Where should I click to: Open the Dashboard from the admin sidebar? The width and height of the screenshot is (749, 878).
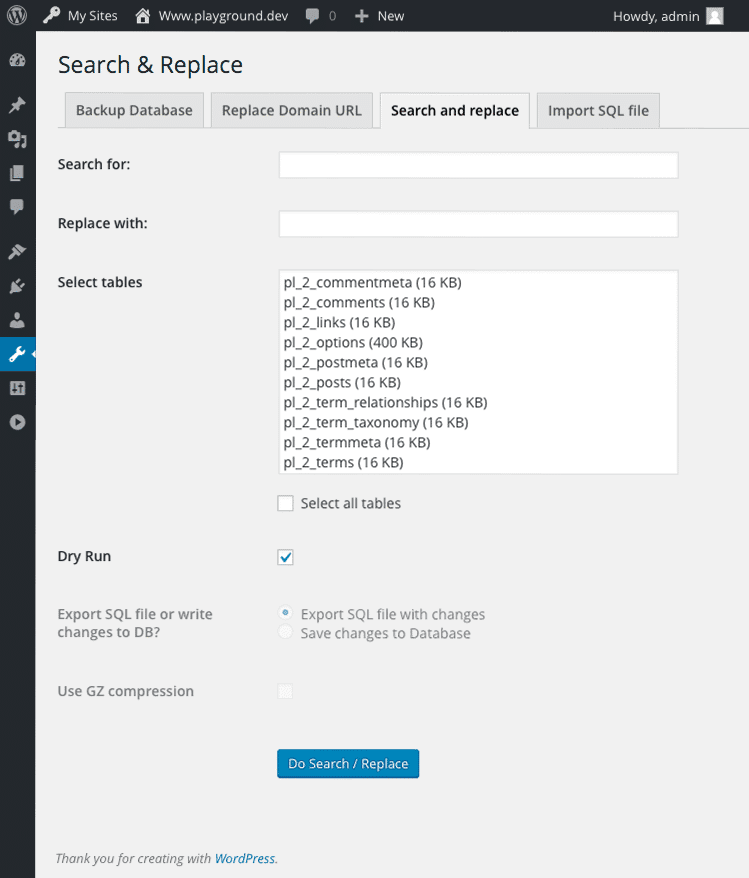pyautogui.click(x=17, y=60)
